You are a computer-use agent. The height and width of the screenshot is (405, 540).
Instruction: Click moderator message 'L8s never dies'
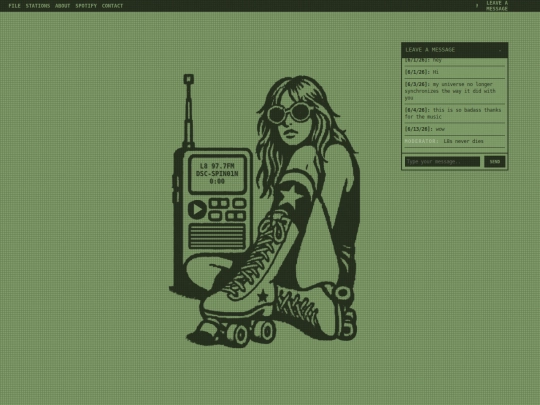pos(455,141)
